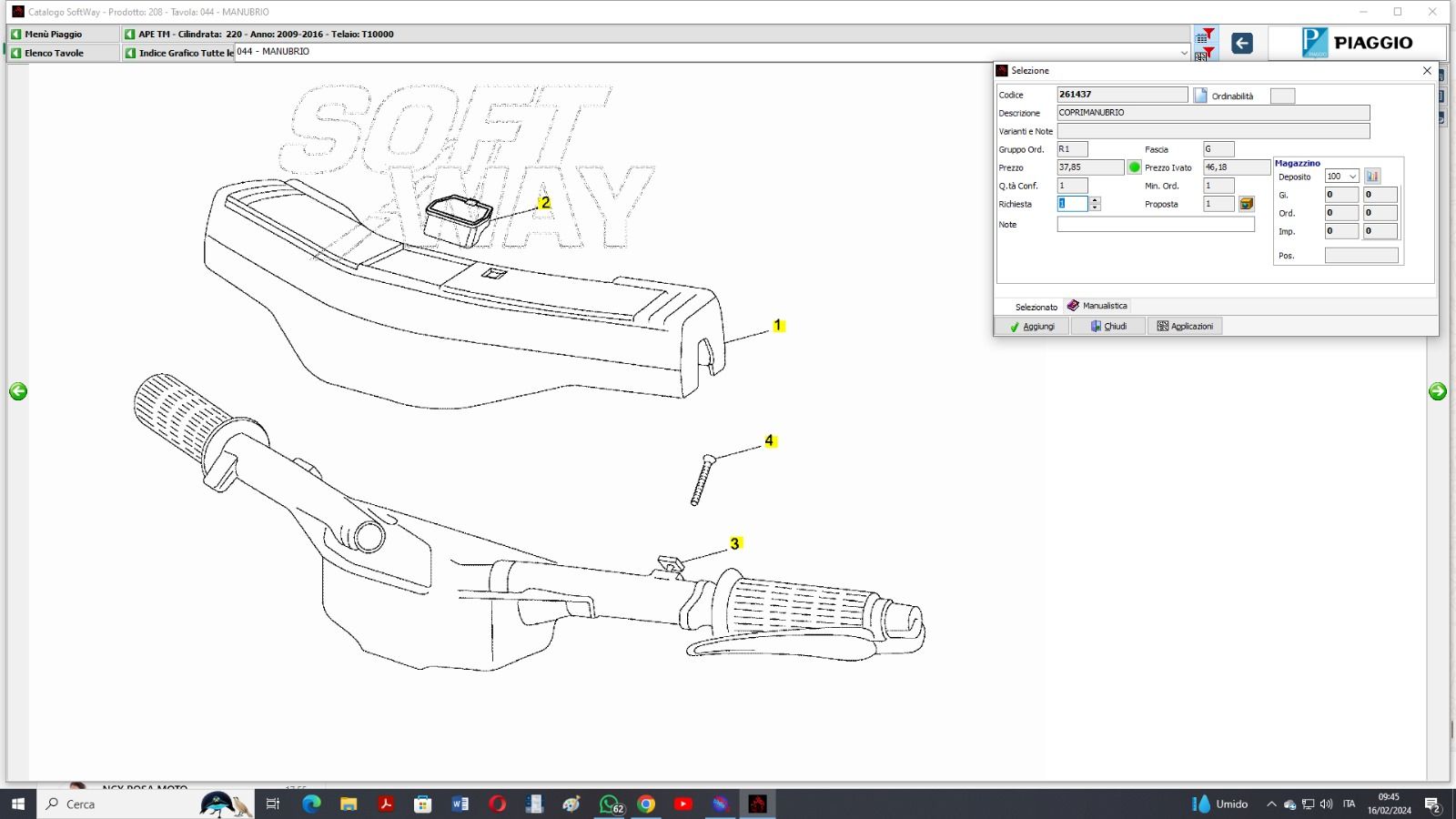
Task: Open WhatsApp from the taskbar
Action: point(609,804)
